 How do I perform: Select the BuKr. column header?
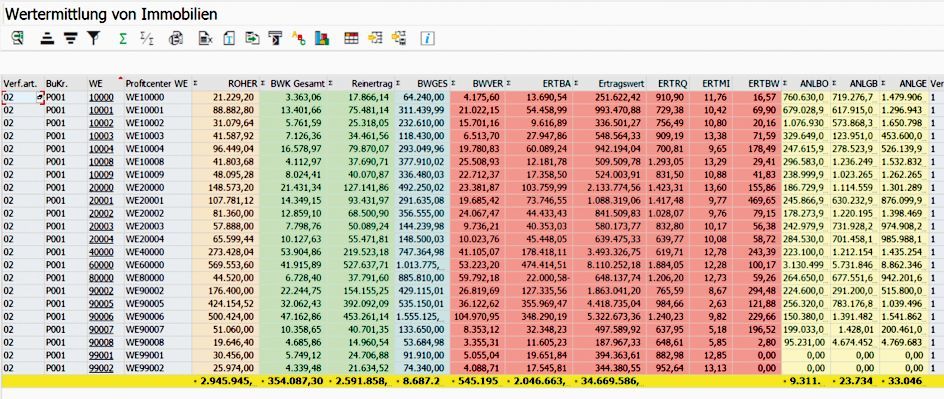(x=66, y=84)
